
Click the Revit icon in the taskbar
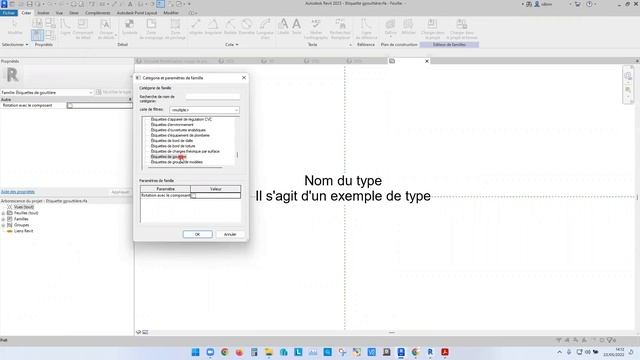[x=430, y=352]
